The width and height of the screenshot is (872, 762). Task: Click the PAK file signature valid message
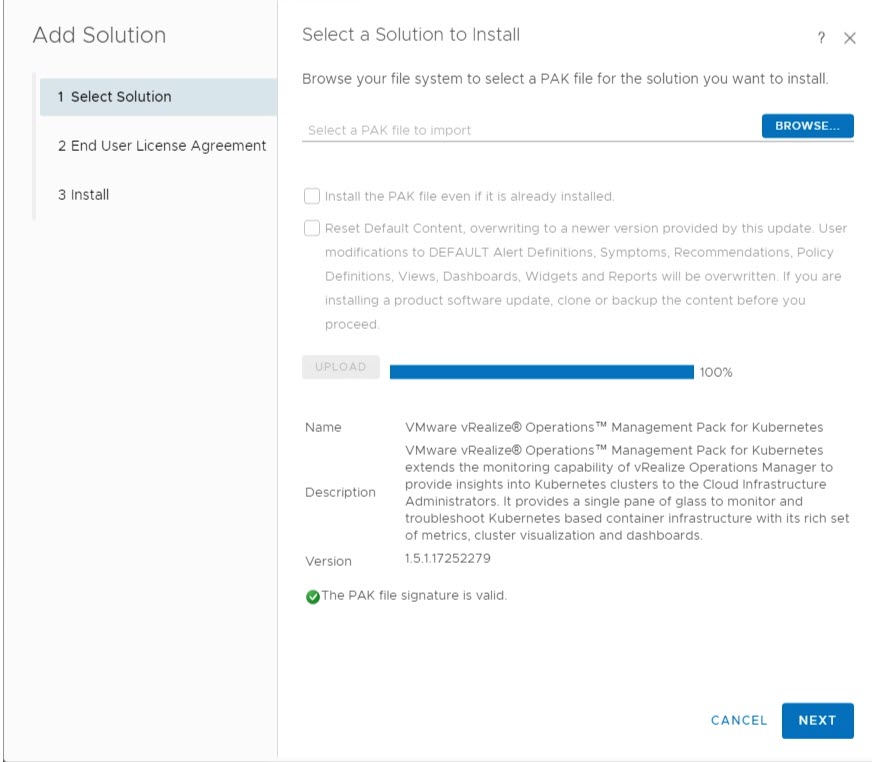coord(414,595)
